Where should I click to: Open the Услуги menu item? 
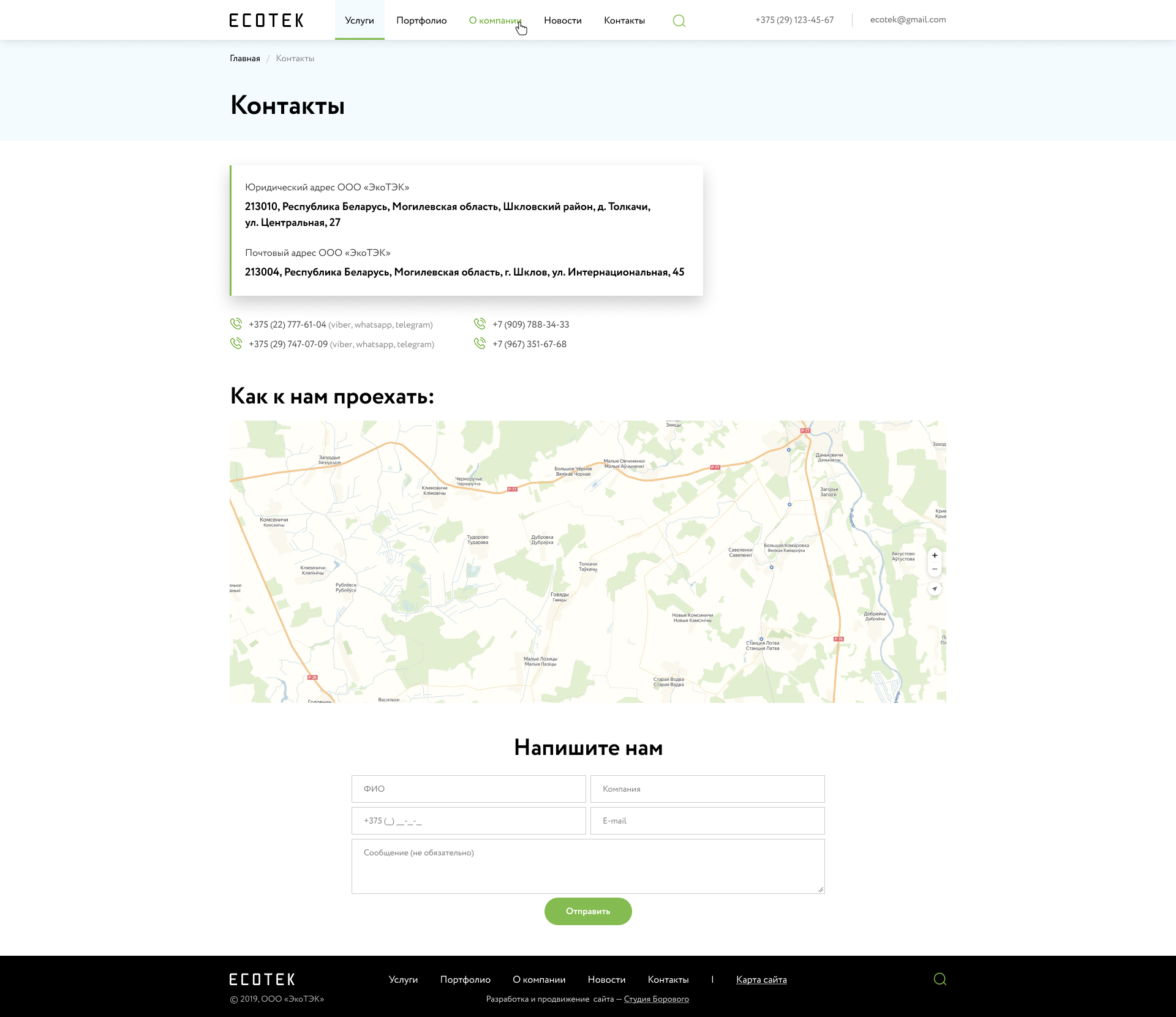point(360,20)
